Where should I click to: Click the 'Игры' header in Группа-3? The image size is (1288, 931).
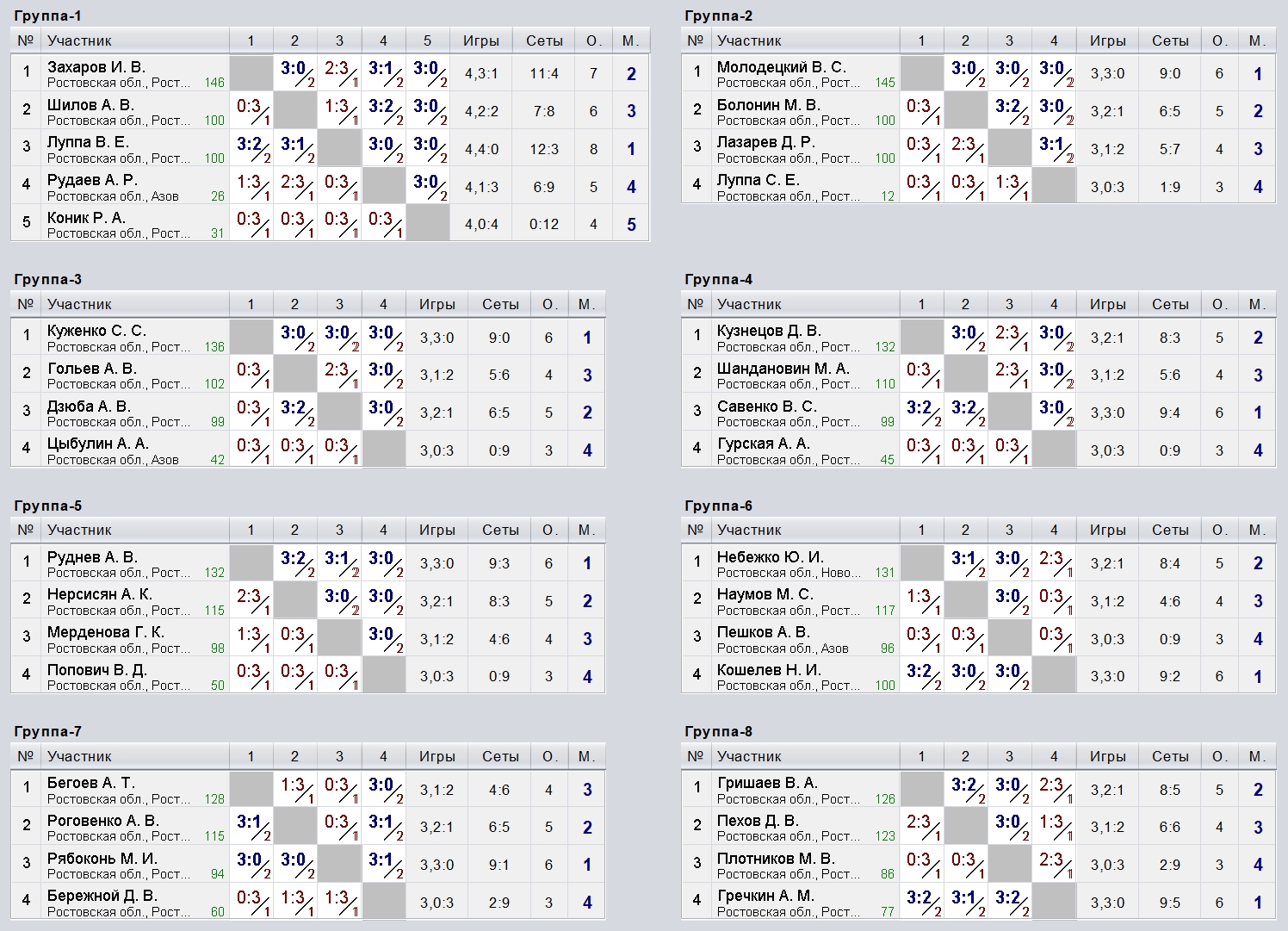pyautogui.click(x=437, y=304)
